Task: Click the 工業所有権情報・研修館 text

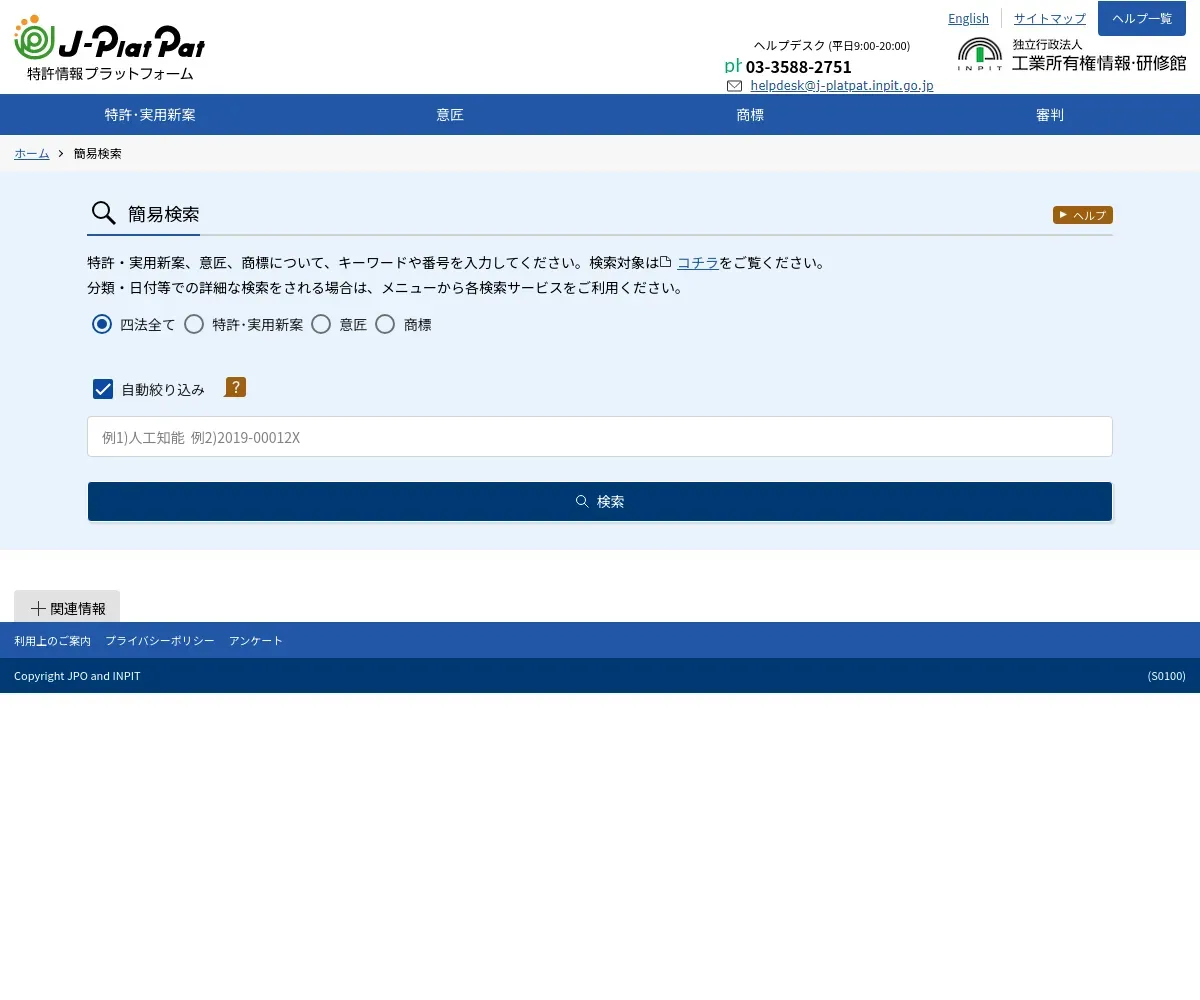Action: point(1099,63)
